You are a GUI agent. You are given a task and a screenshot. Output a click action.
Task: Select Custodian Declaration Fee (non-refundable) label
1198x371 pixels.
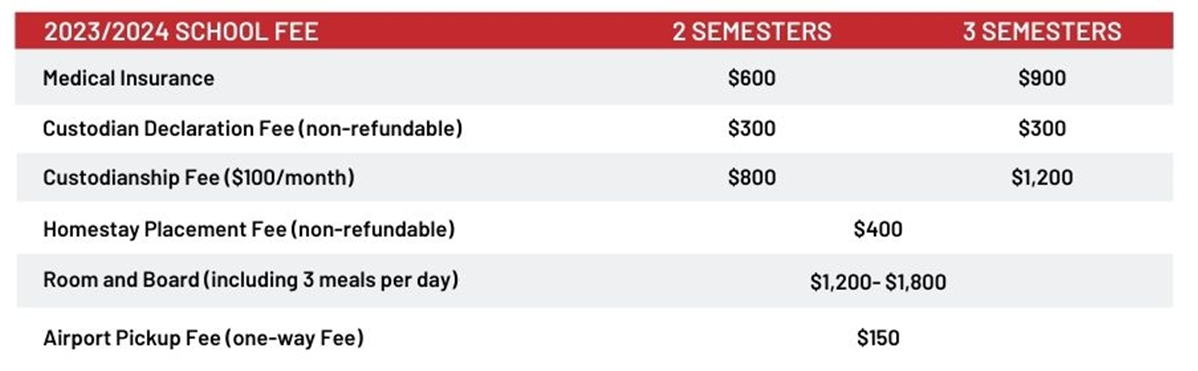(252, 128)
